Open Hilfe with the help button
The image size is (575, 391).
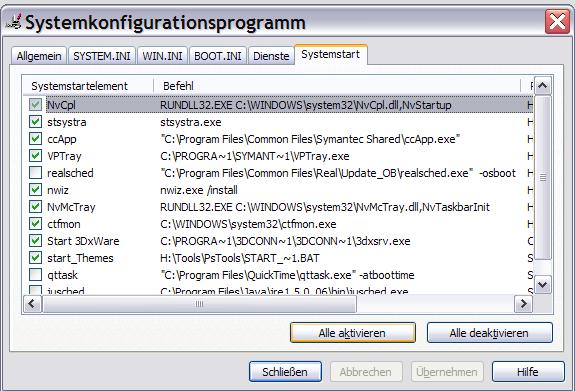(x=528, y=372)
